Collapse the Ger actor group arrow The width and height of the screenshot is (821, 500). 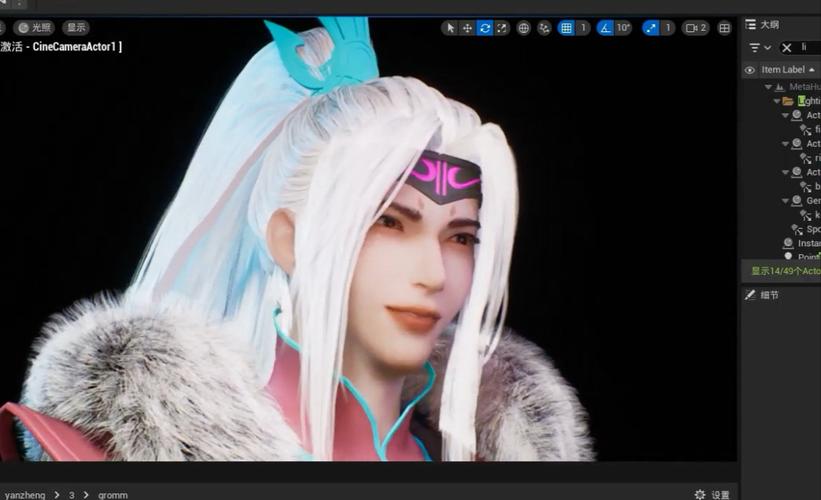coord(785,201)
